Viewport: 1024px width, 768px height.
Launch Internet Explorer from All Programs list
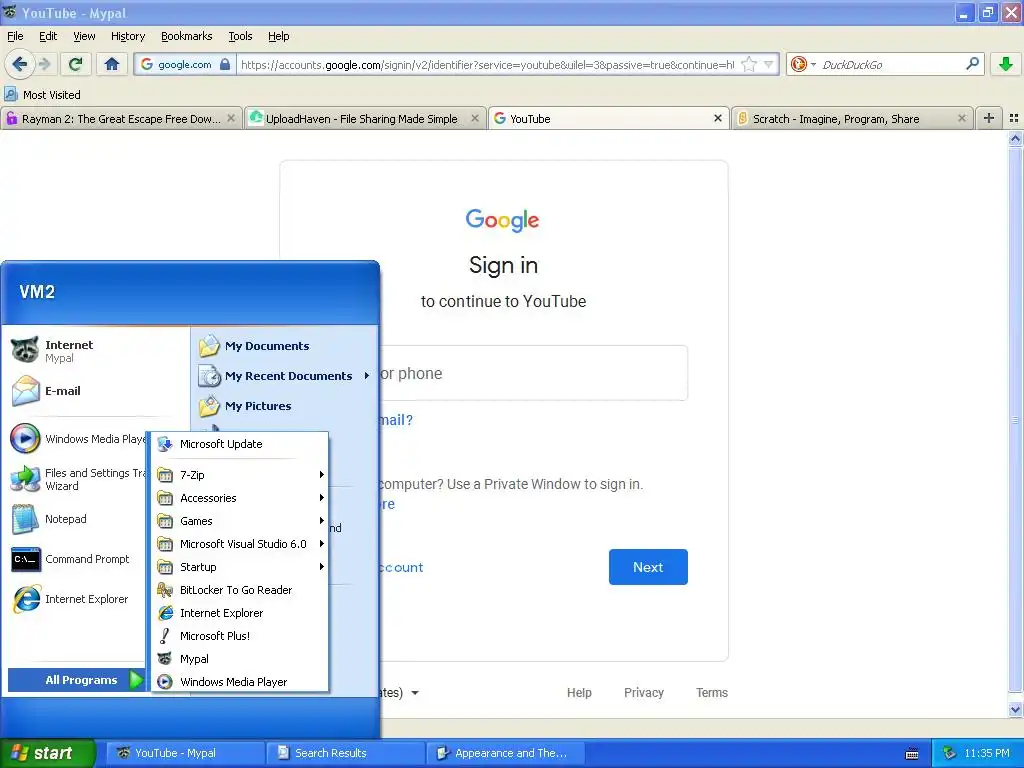(240, 613)
